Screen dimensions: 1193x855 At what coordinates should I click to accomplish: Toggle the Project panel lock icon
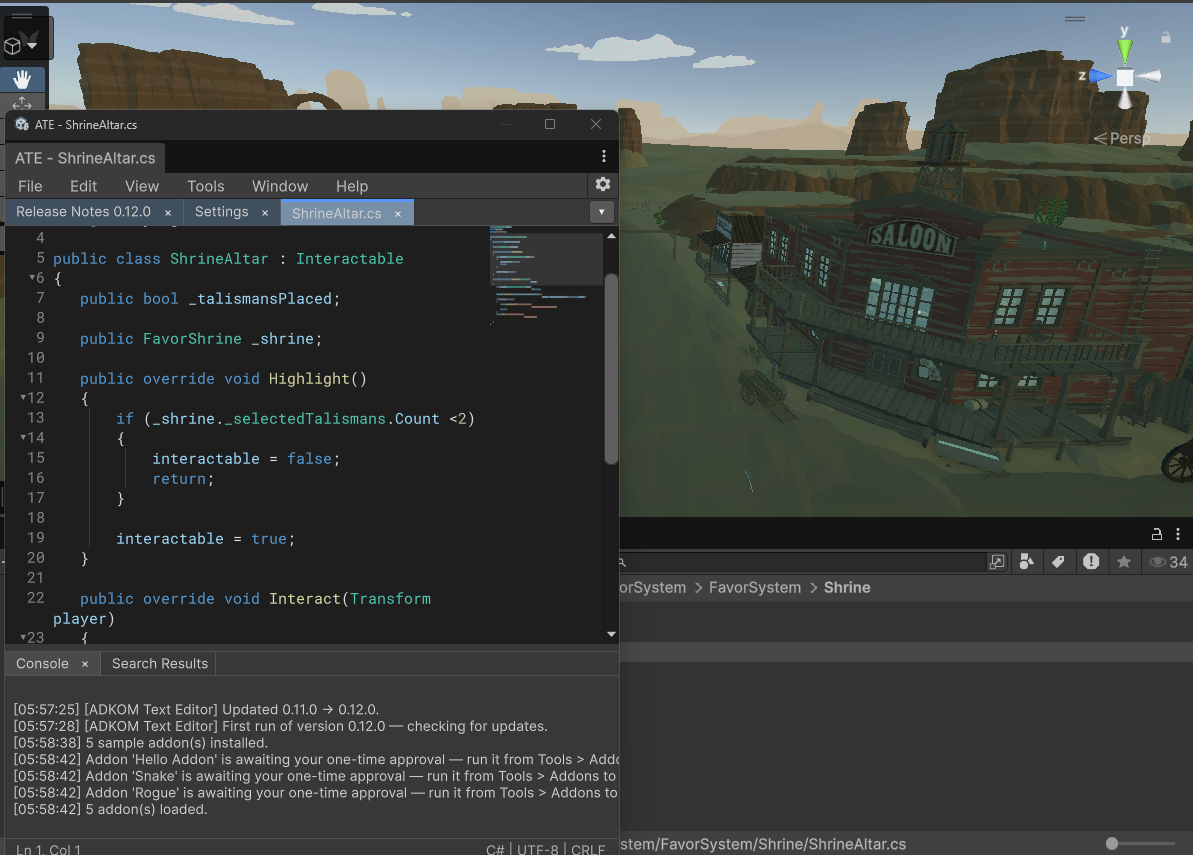[1156, 534]
